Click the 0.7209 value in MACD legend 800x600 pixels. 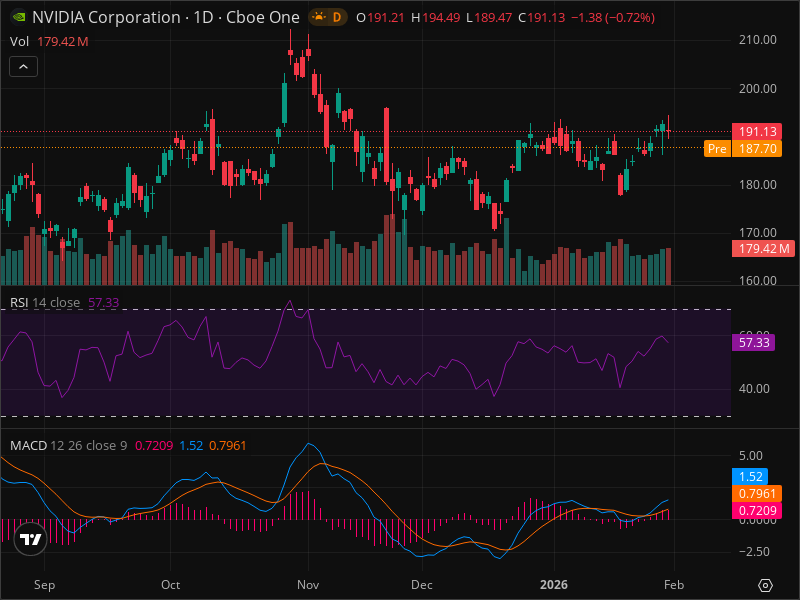point(154,445)
